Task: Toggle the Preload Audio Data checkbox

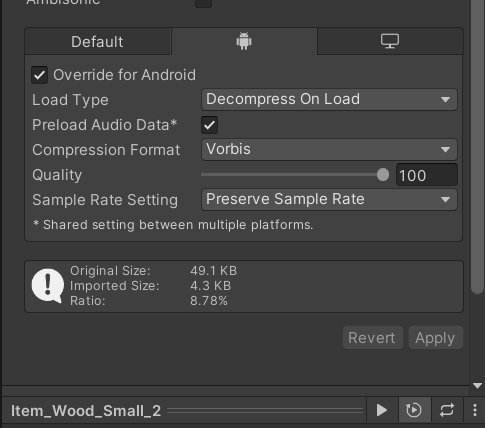Action: 209,125
